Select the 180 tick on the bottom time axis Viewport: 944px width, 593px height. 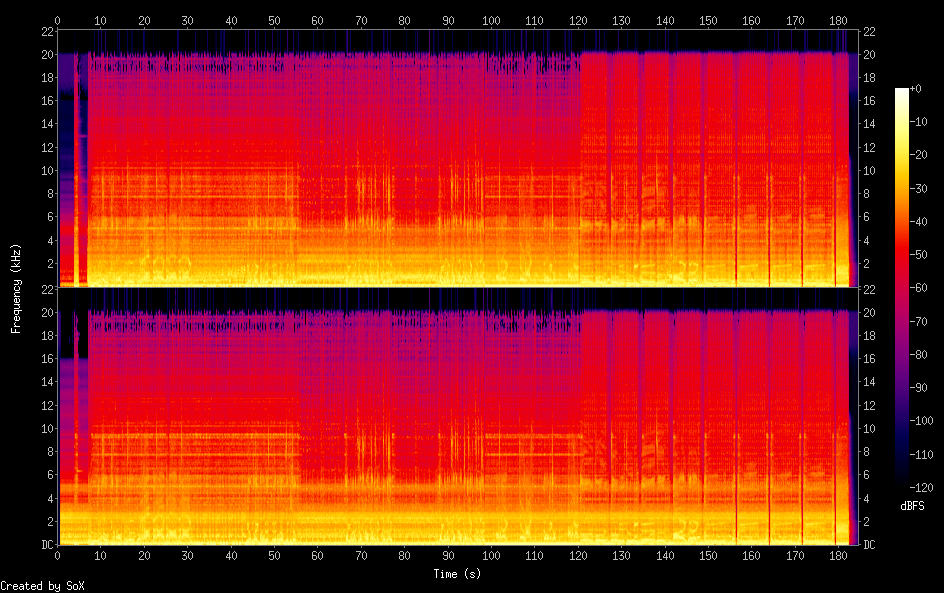(x=838, y=555)
